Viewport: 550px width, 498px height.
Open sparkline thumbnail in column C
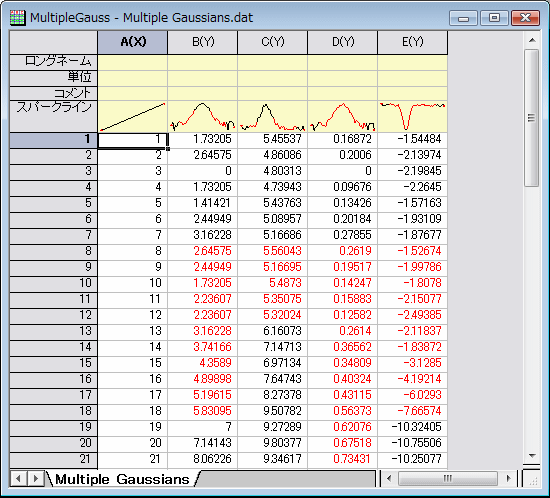273,116
